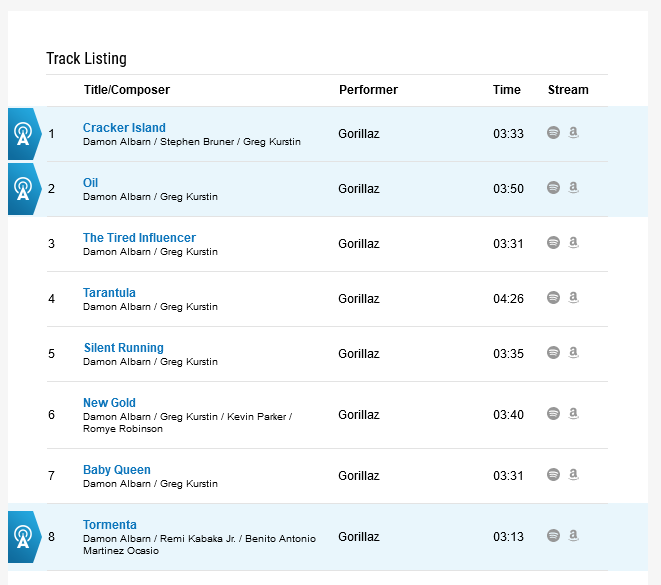Click the track pick badge beside Tormenta
Viewport: 661px width, 585px height.
[23, 537]
